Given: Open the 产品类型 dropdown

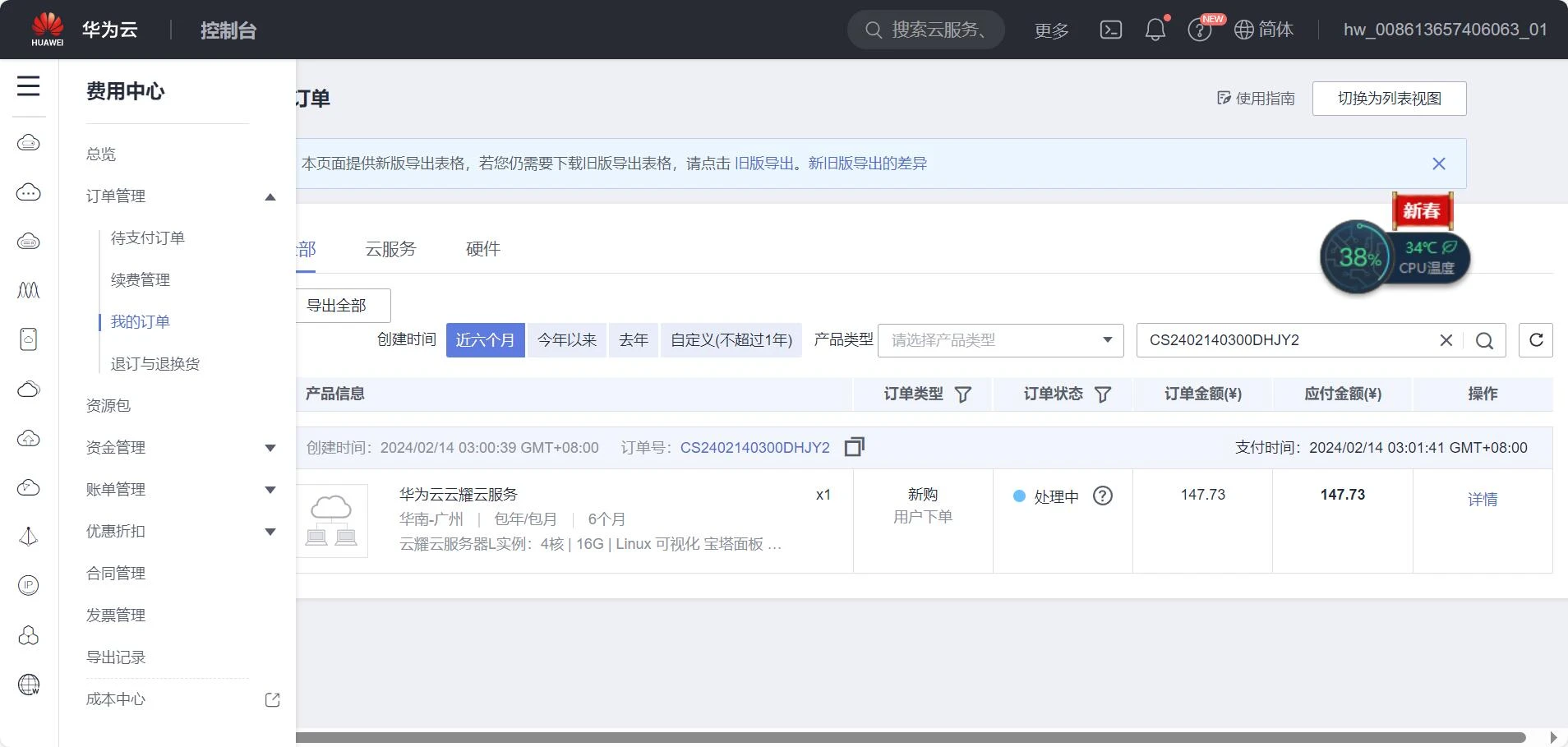Looking at the screenshot, I should pyautogui.click(x=1000, y=340).
